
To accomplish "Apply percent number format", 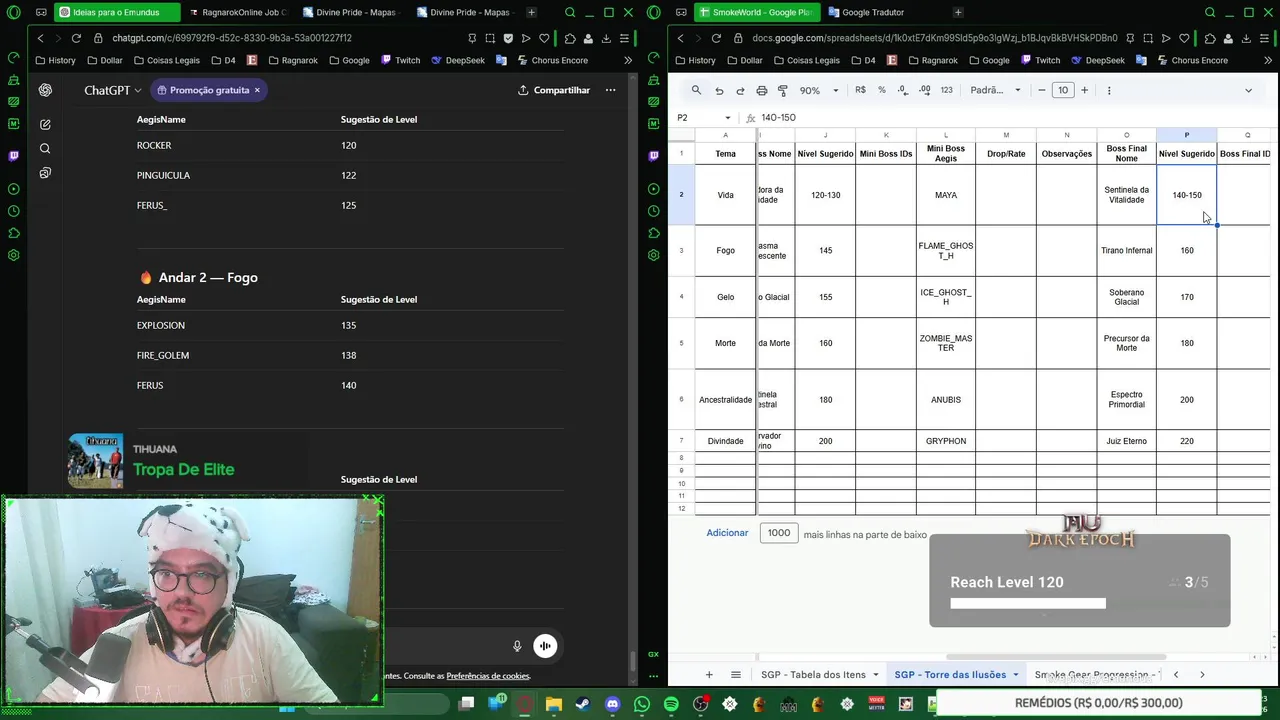I will [881, 90].
